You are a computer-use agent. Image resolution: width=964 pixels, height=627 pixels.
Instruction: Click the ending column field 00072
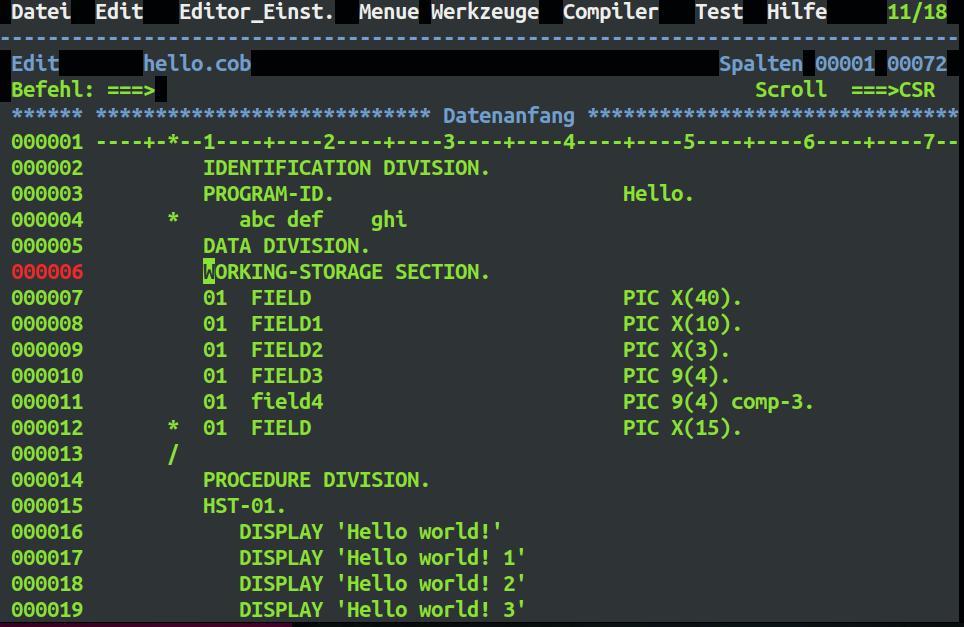point(917,64)
